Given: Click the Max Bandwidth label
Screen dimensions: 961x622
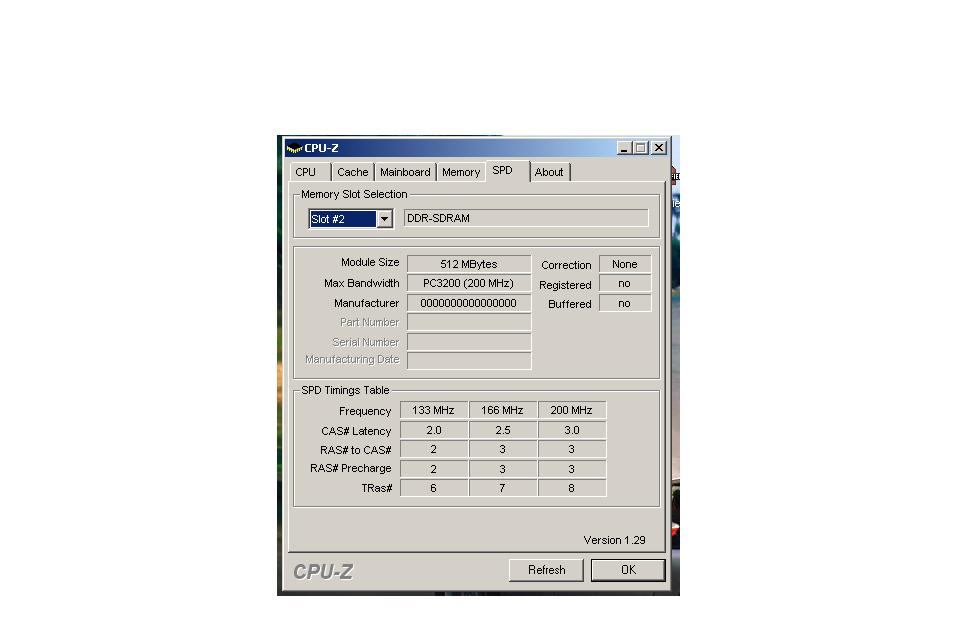Looking at the screenshot, I should click(362, 283).
